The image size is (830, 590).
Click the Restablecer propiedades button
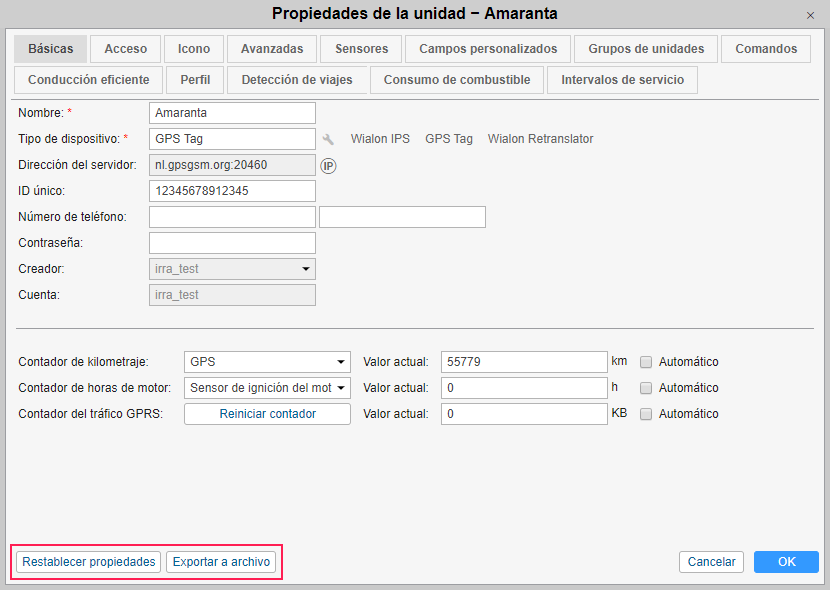(90, 562)
